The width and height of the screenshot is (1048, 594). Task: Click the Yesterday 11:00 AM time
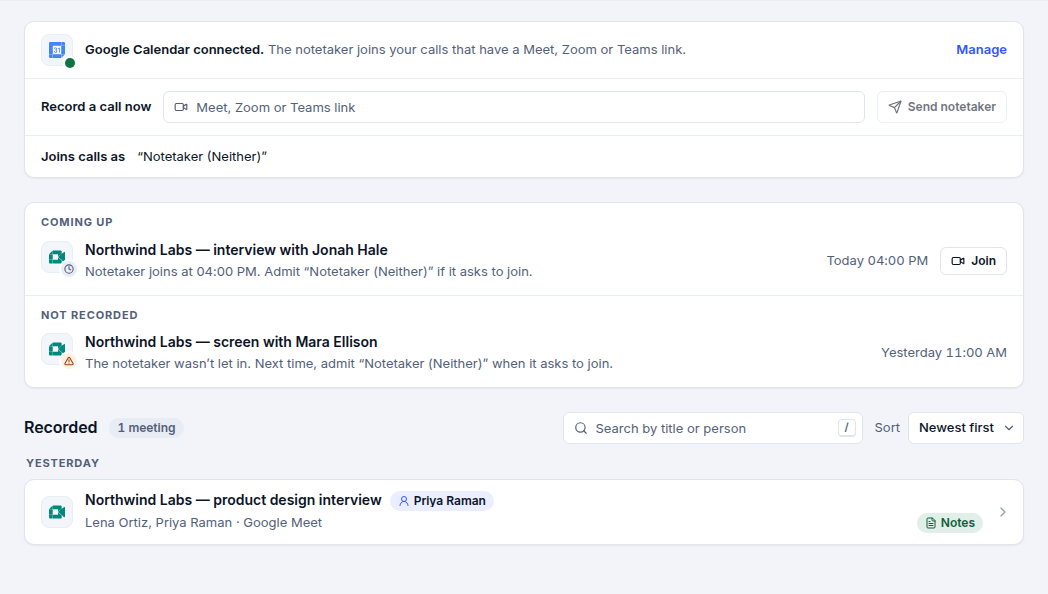pos(944,353)
